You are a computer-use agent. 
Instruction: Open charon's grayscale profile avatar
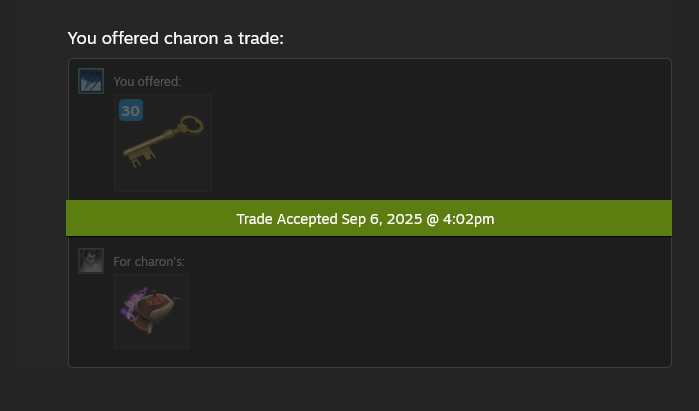tap(91, 261)
